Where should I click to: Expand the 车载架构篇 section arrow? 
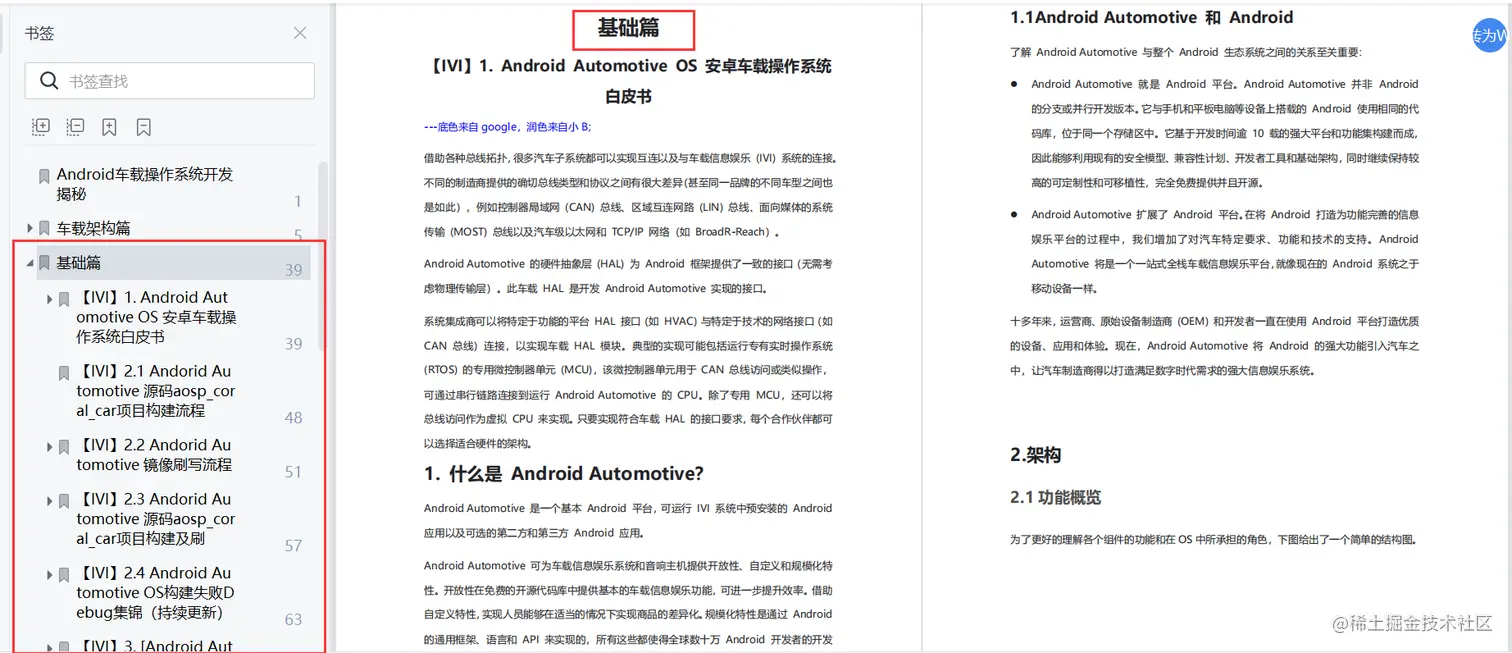point(28,227)
